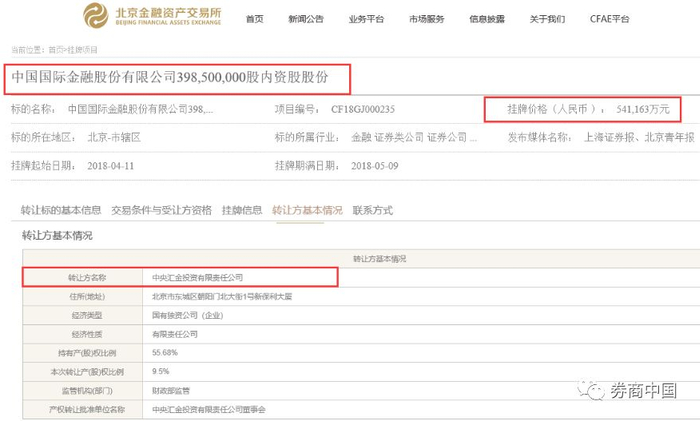Click the project number CF18GJ000235
This screenshot has width=700, height=421.
coord(362,109)
